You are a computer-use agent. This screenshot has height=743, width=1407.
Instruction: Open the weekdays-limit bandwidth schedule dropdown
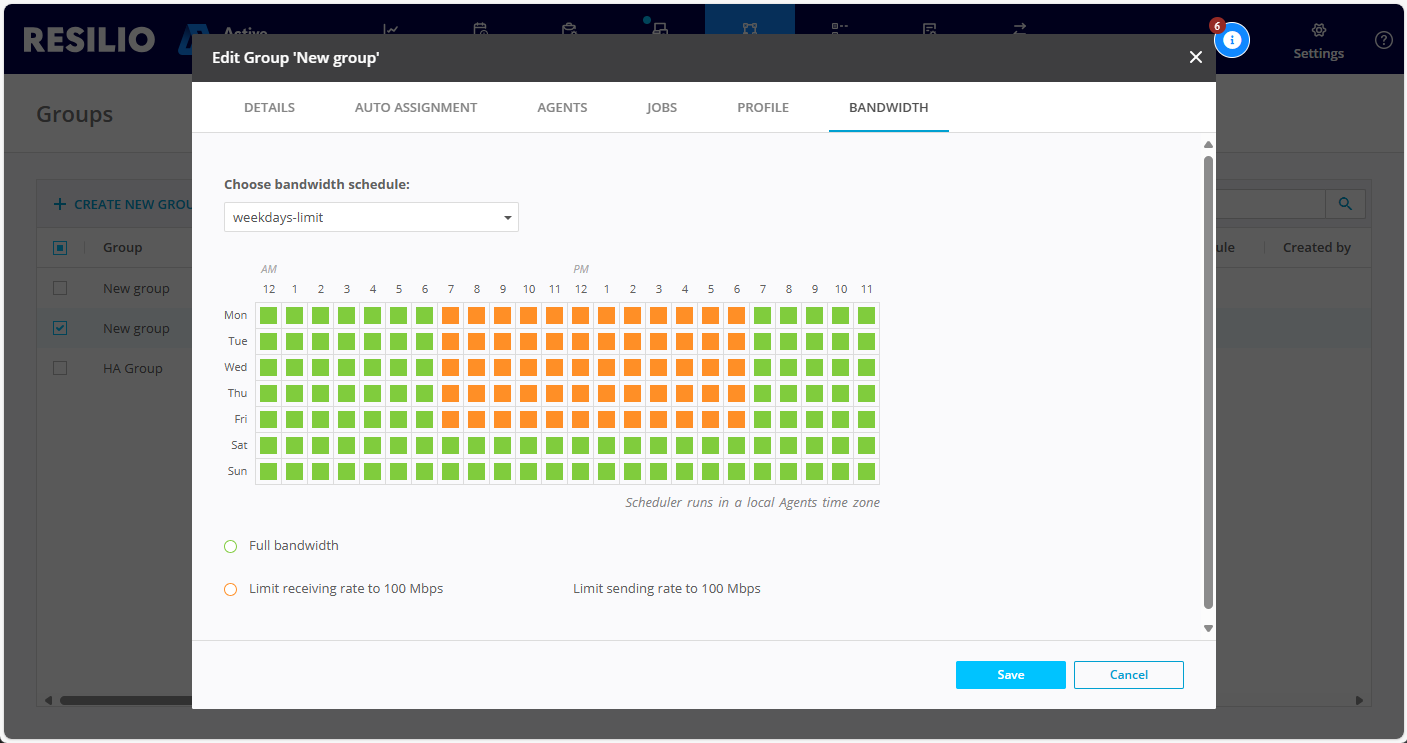point(371,217)
